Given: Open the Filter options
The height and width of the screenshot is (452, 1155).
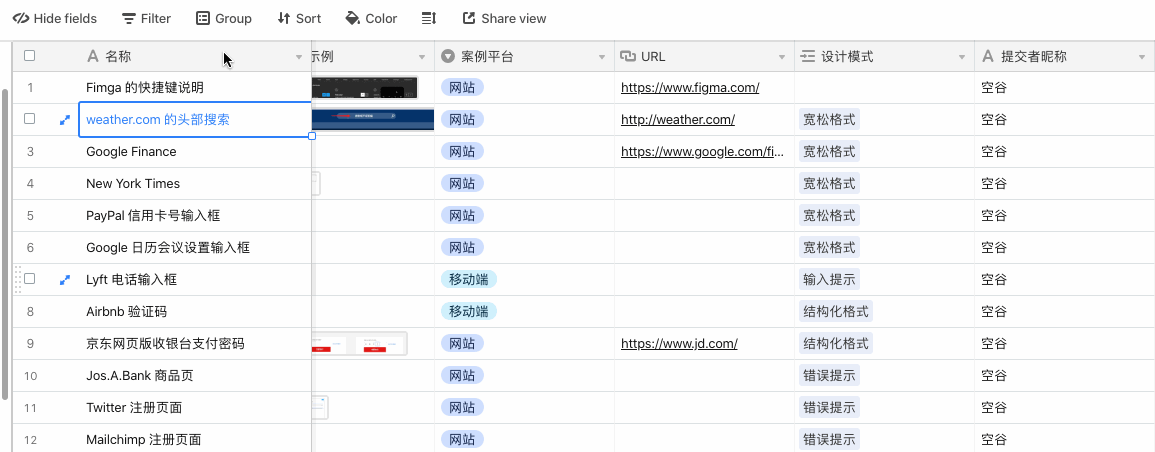Looking at the screenshot, I should pyautogui.click(x=146, y=18).
